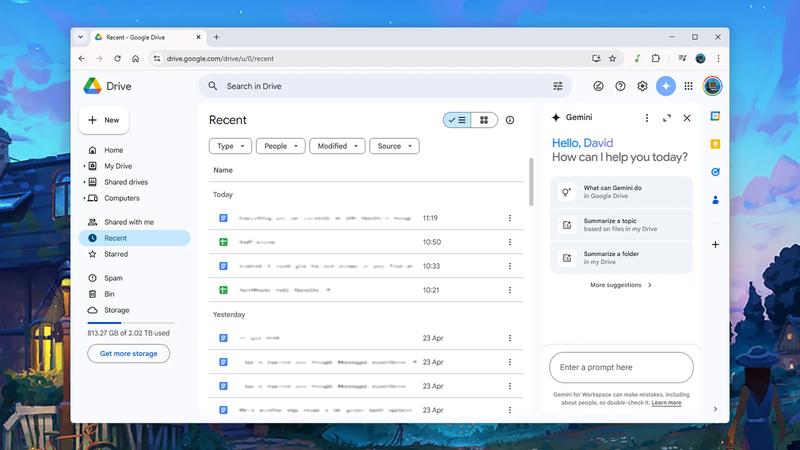The height and width of the screenshot is (450, 800).
Task: Open the Chrome tab search dropdown
Action: pos(81,37)
